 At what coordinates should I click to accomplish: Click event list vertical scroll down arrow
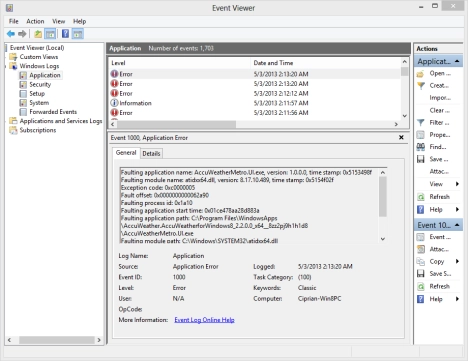pyautogui.click(x=404, y=116)
